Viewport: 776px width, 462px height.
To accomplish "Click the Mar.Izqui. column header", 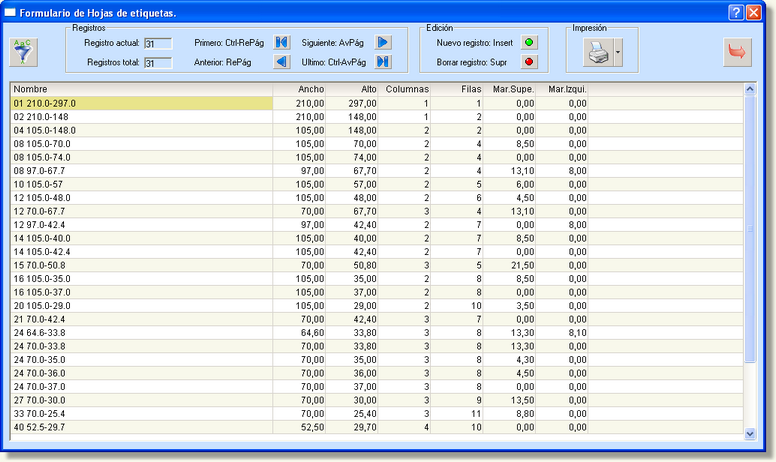I will pos(561,90).
